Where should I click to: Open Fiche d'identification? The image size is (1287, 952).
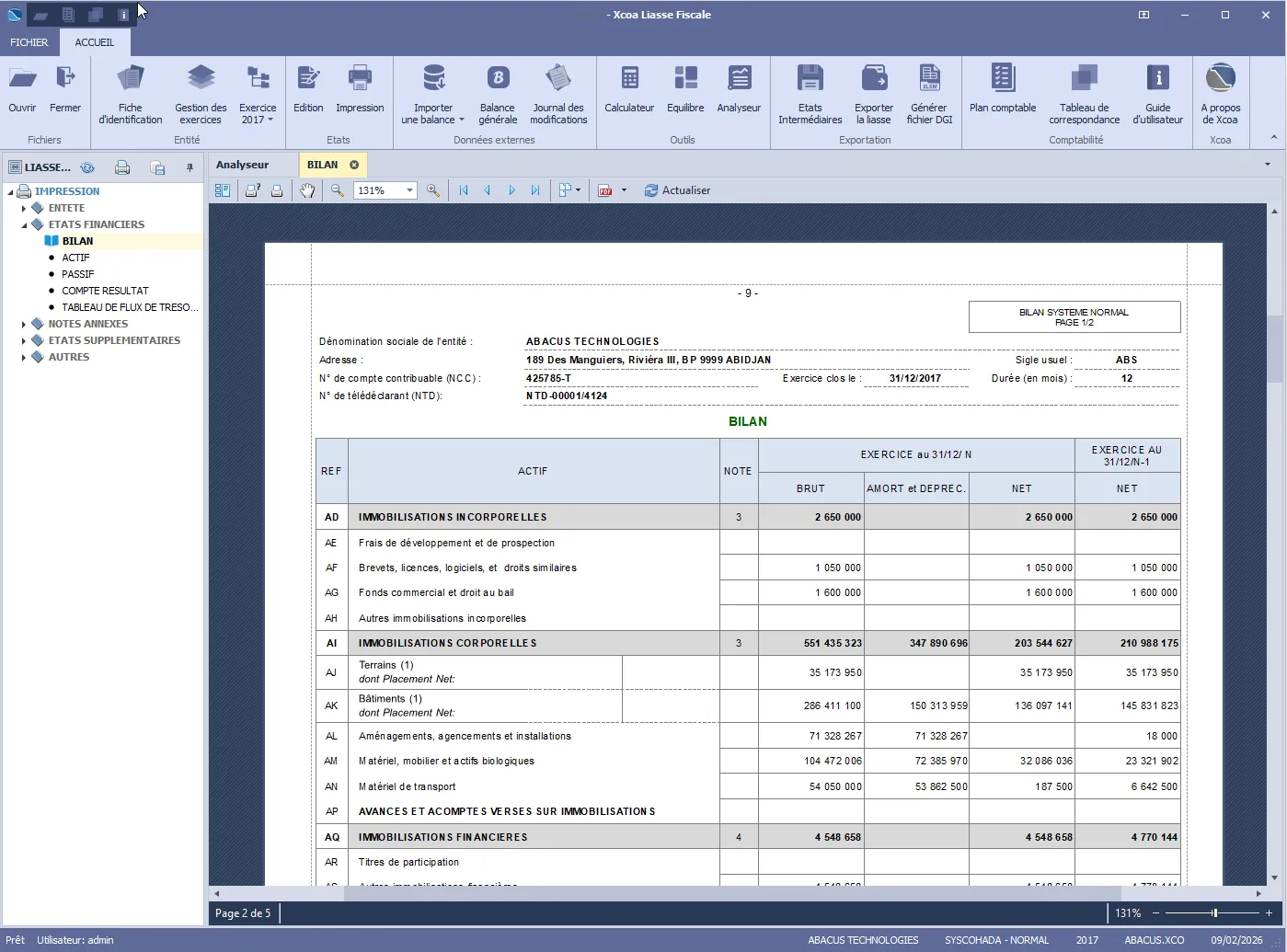(x=131, y=90)
